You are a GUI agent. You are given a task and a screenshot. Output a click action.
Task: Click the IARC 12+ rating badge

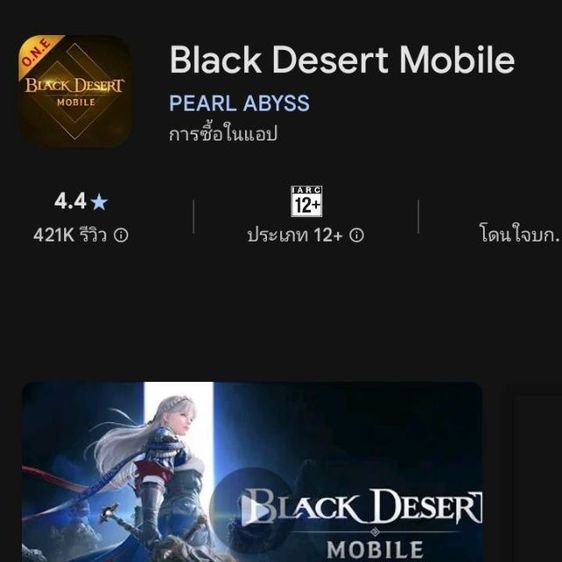coord(306,201)
